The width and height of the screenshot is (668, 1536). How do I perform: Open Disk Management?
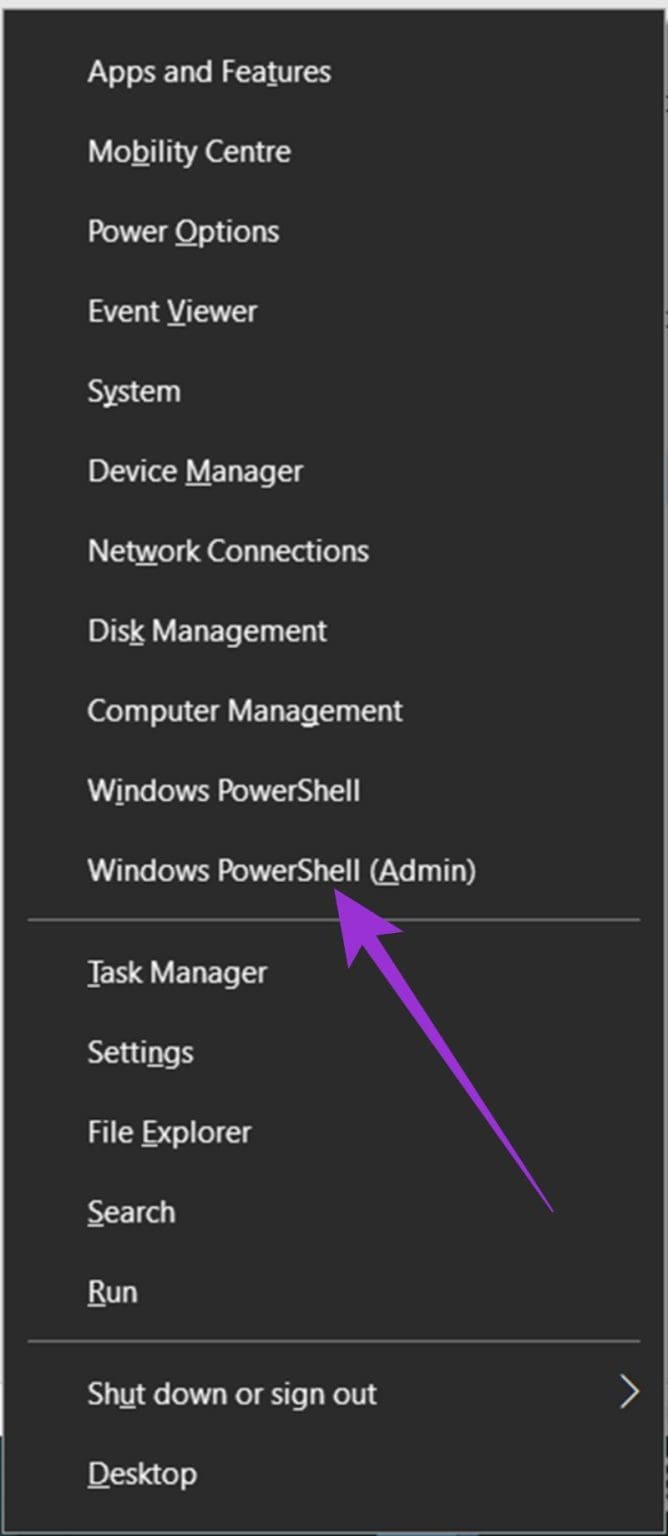coord(207,631)
